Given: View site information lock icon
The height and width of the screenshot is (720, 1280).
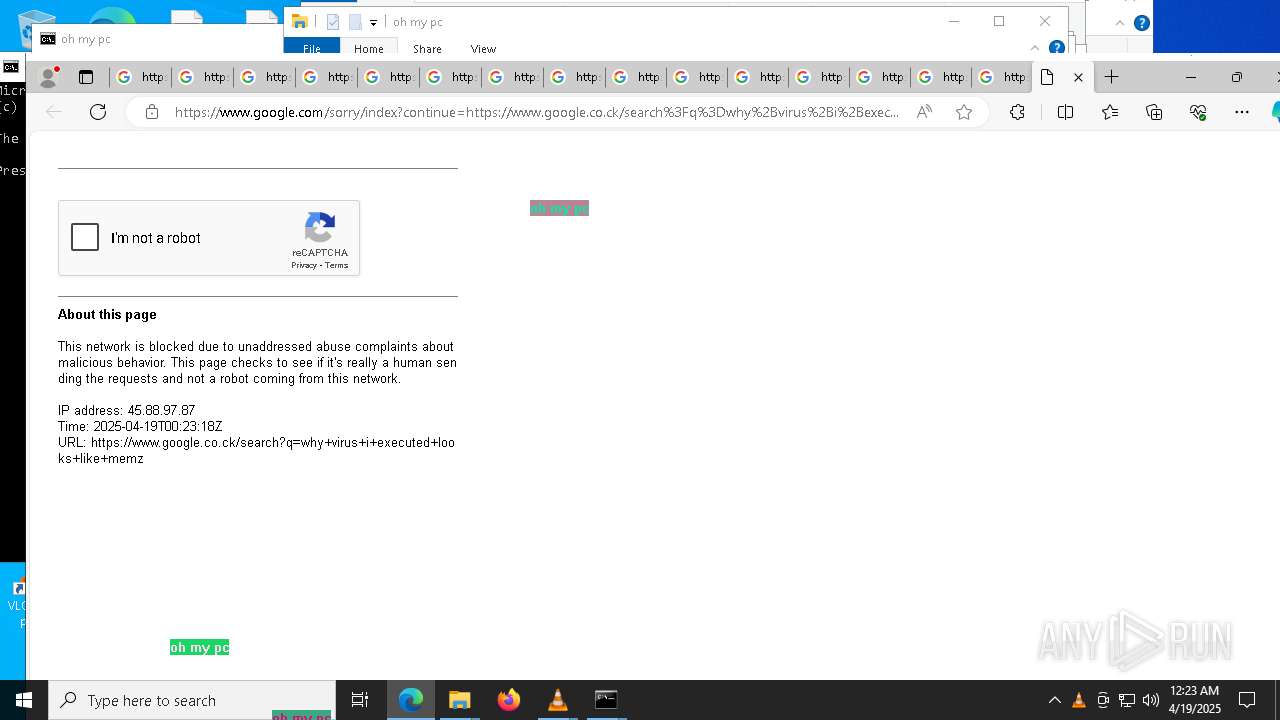Looking at the screenshot, I should pos(152,112).
